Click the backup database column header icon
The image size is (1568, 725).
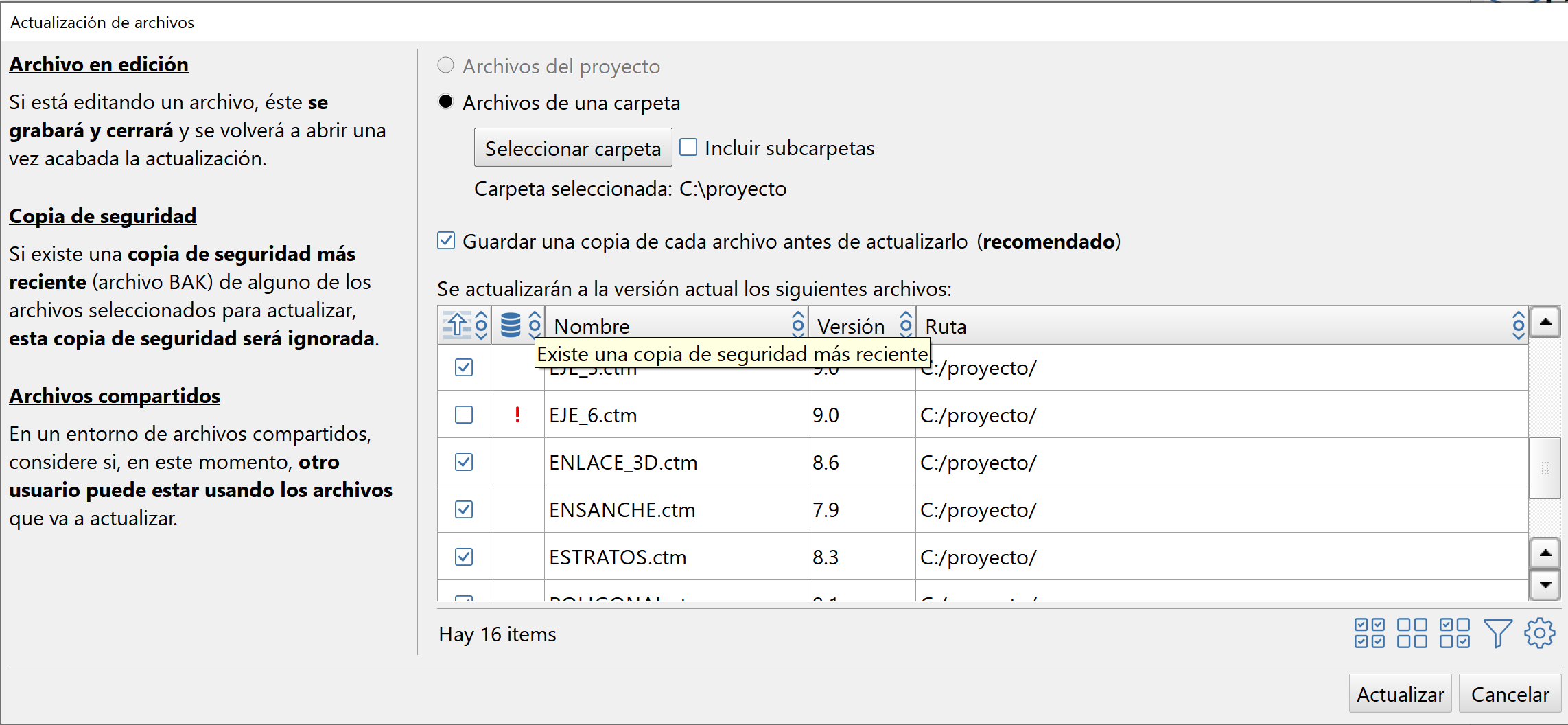click(x=511, y=324)
